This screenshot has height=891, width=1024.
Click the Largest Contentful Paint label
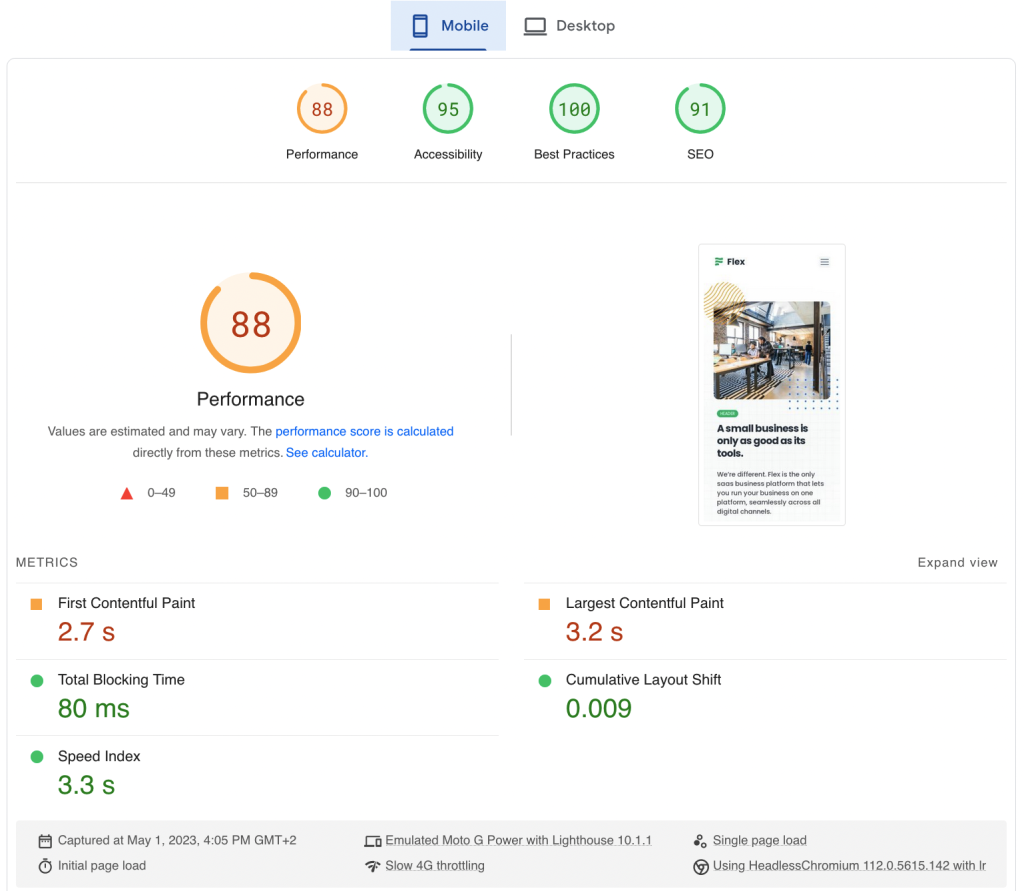tap(645, 603)
